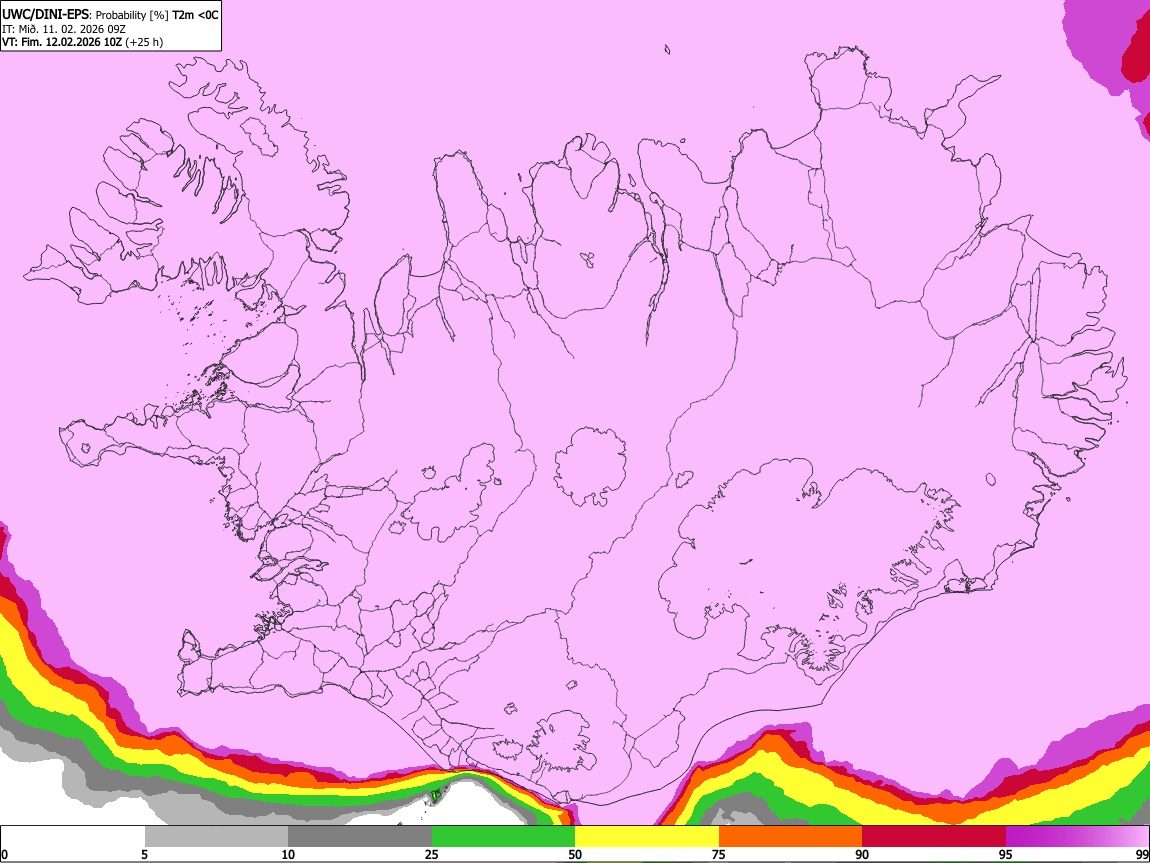
Task: Click the 'IT: Mið. 11. 02. 2026 09Z' line
Action: 64,29
